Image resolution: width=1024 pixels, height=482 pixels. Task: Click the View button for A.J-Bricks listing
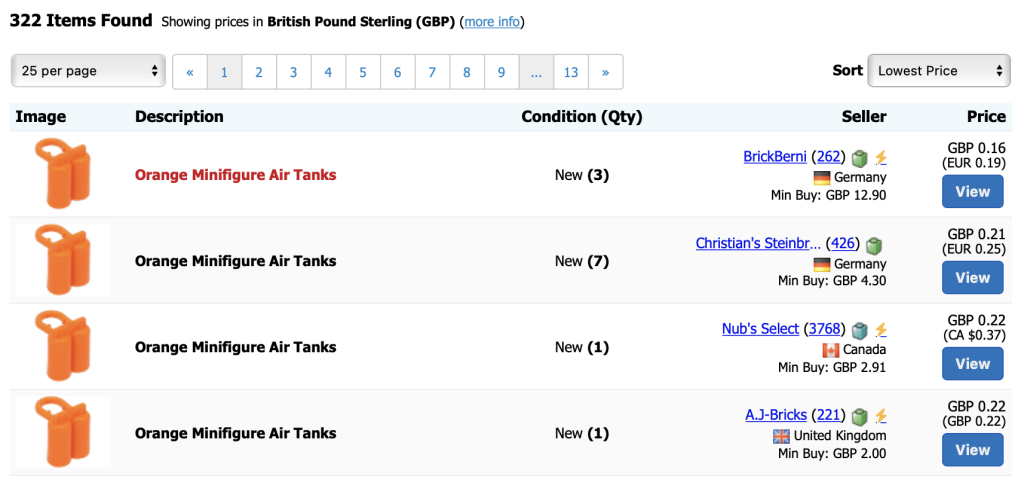[972, 450]
